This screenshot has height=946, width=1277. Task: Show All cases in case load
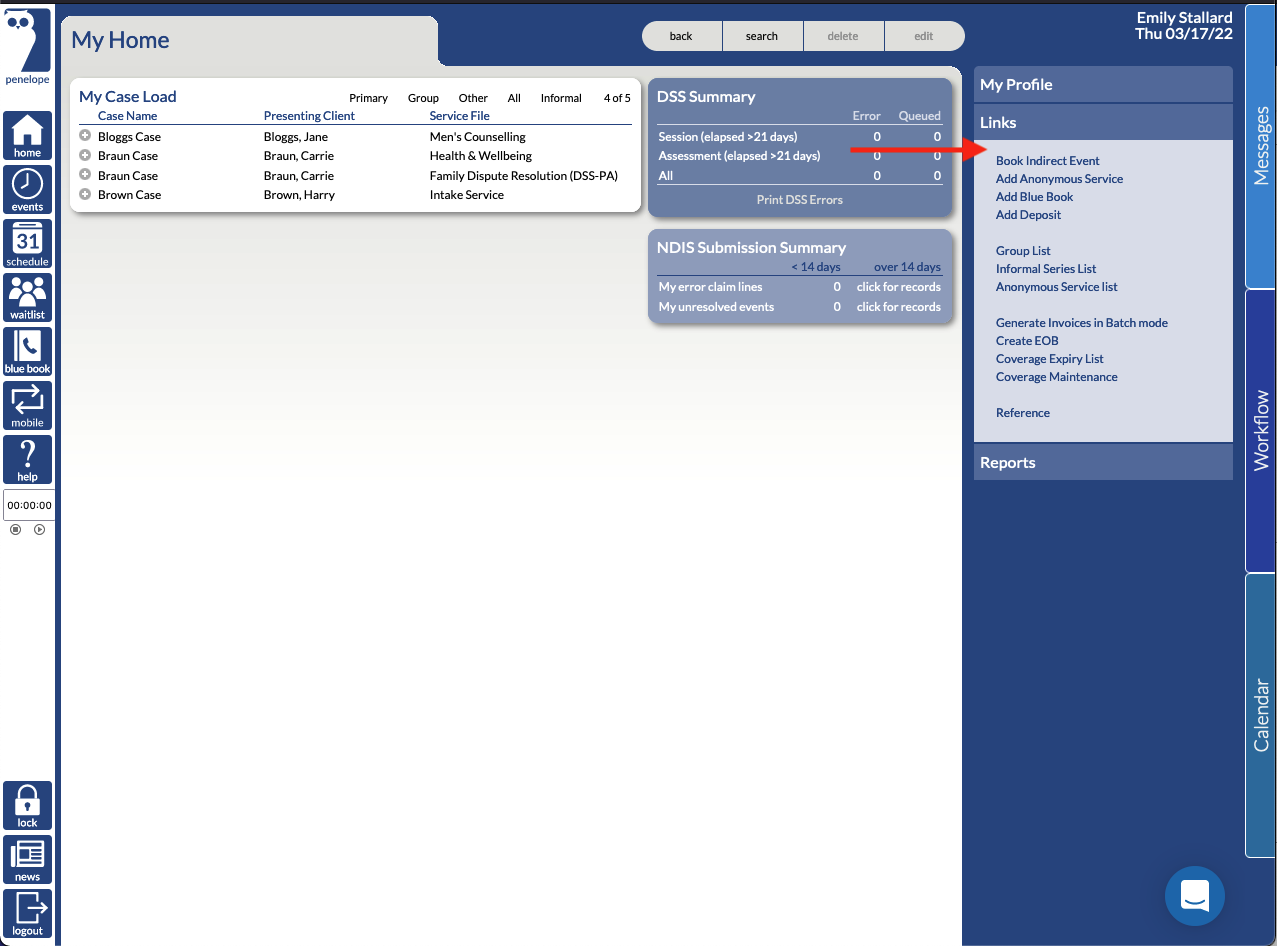514,98
